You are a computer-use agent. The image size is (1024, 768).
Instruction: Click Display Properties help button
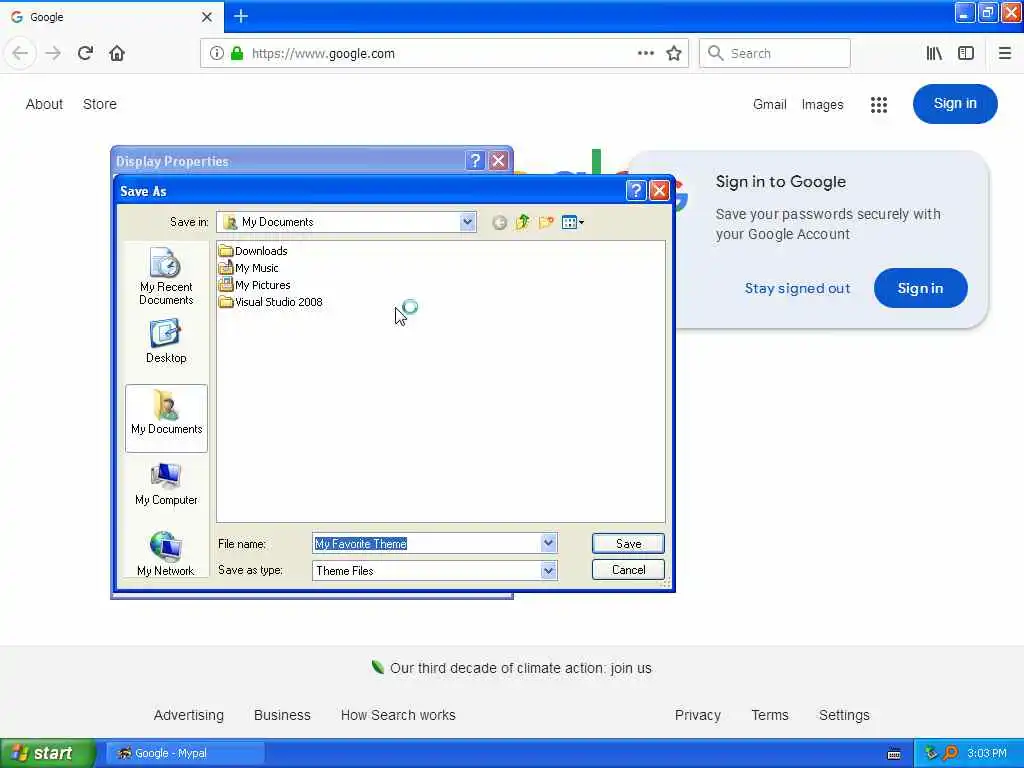[475, 161]
